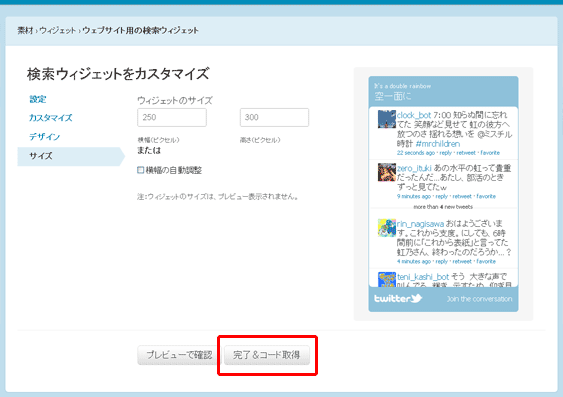563x397 pixels.
Task: Select the サイズ sidebar tab
Action: (x=71, y=156)
